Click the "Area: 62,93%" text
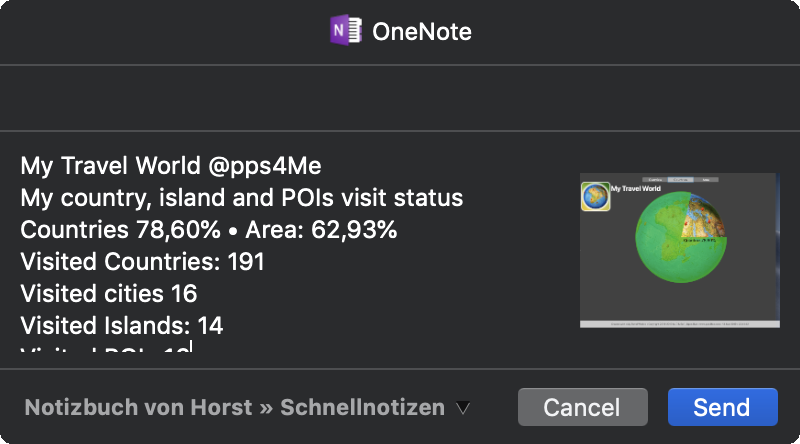 (x=321, y=230)
